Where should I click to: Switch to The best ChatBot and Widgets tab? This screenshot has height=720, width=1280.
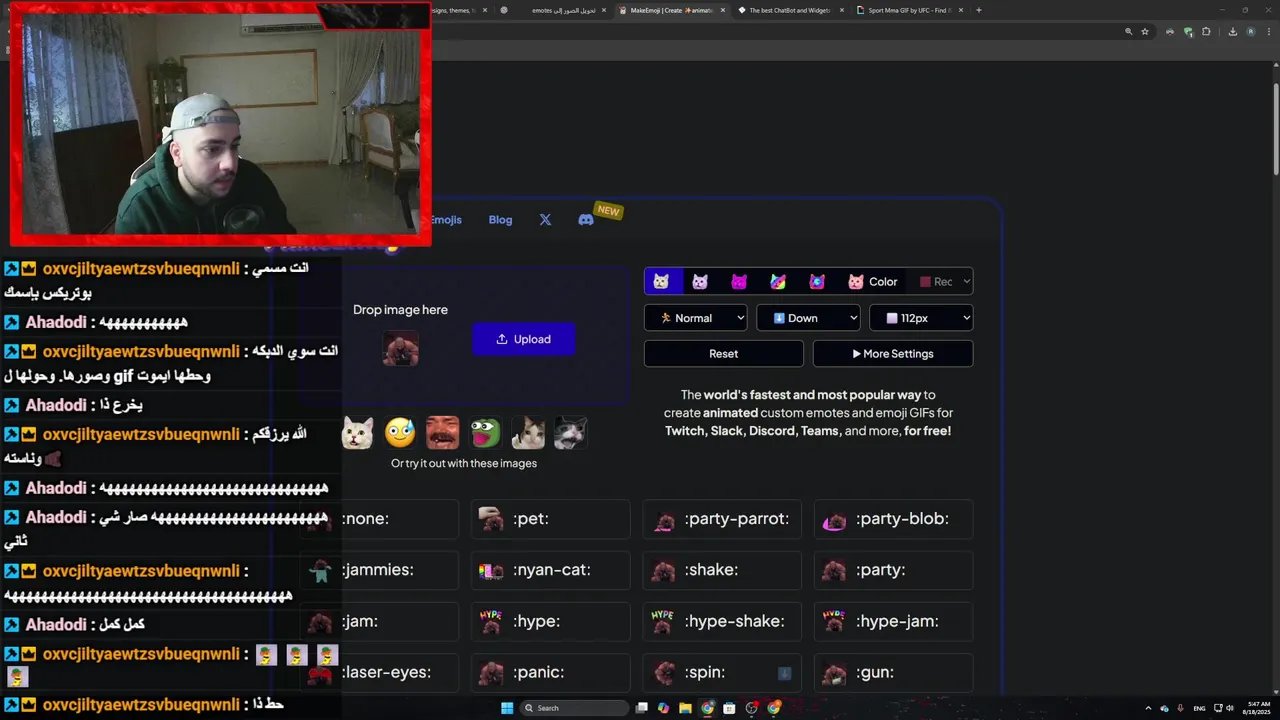[790, 10]
